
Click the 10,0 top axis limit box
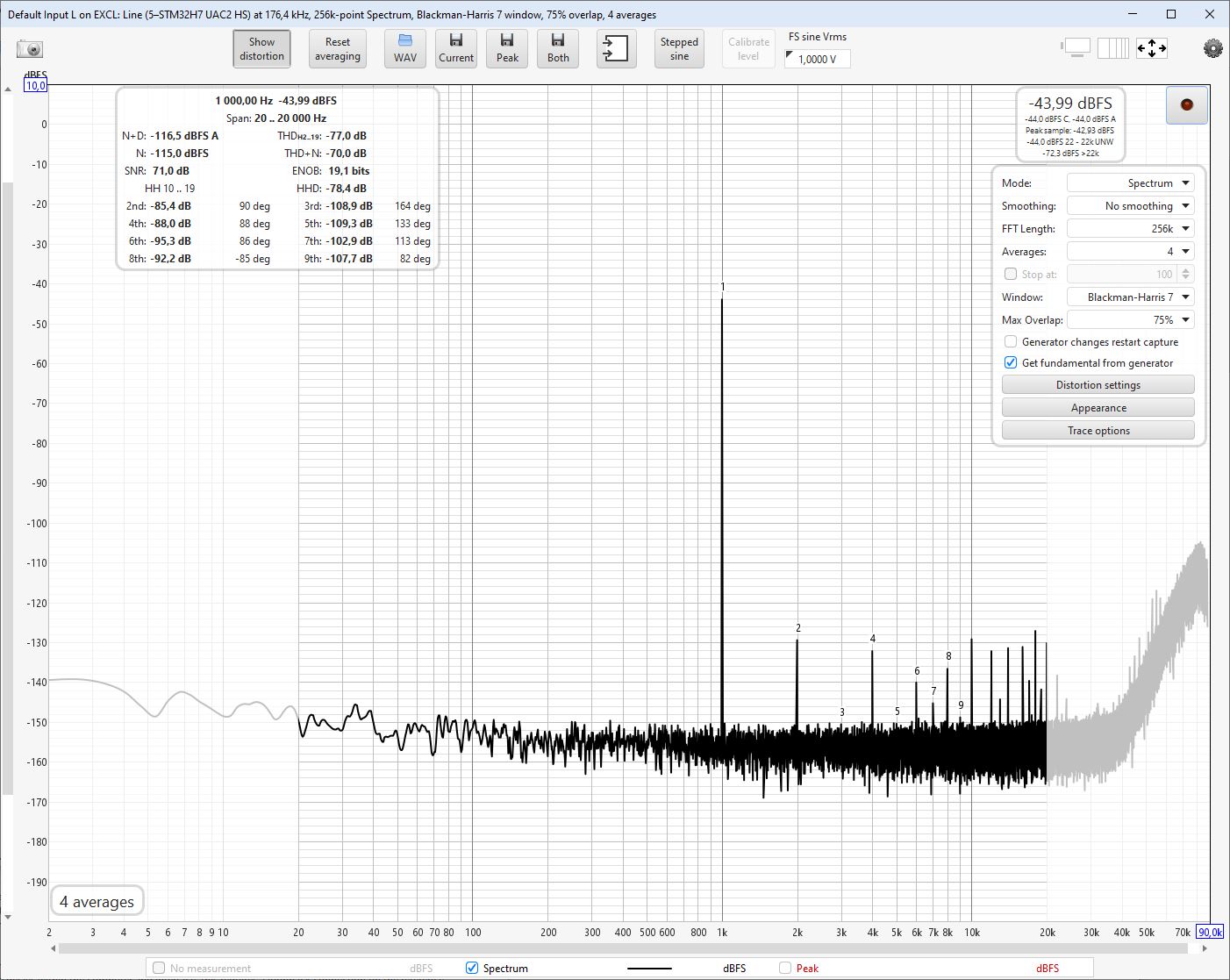35,86
